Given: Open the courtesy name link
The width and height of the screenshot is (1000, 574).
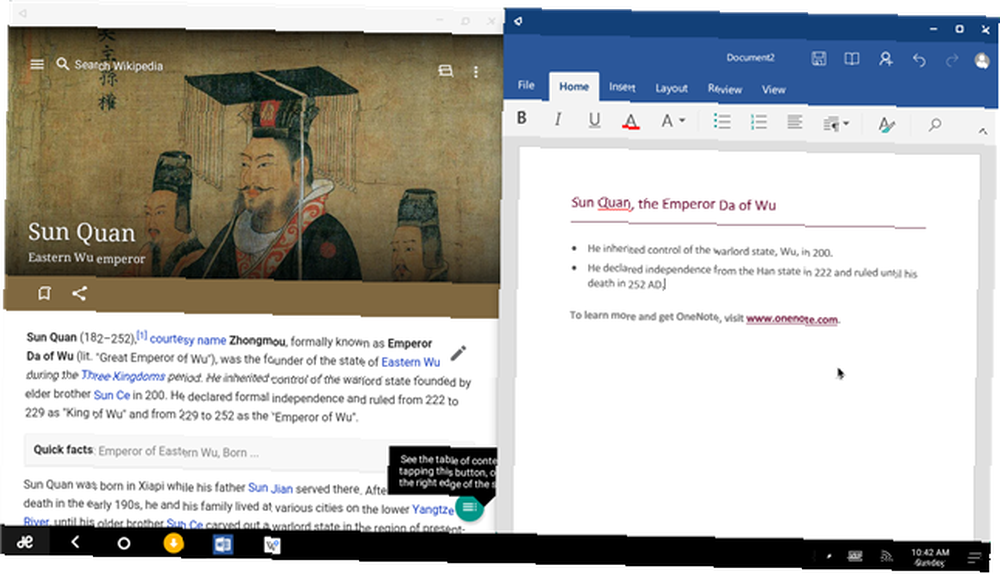Looking at the screenshot, I should [188, 339].
